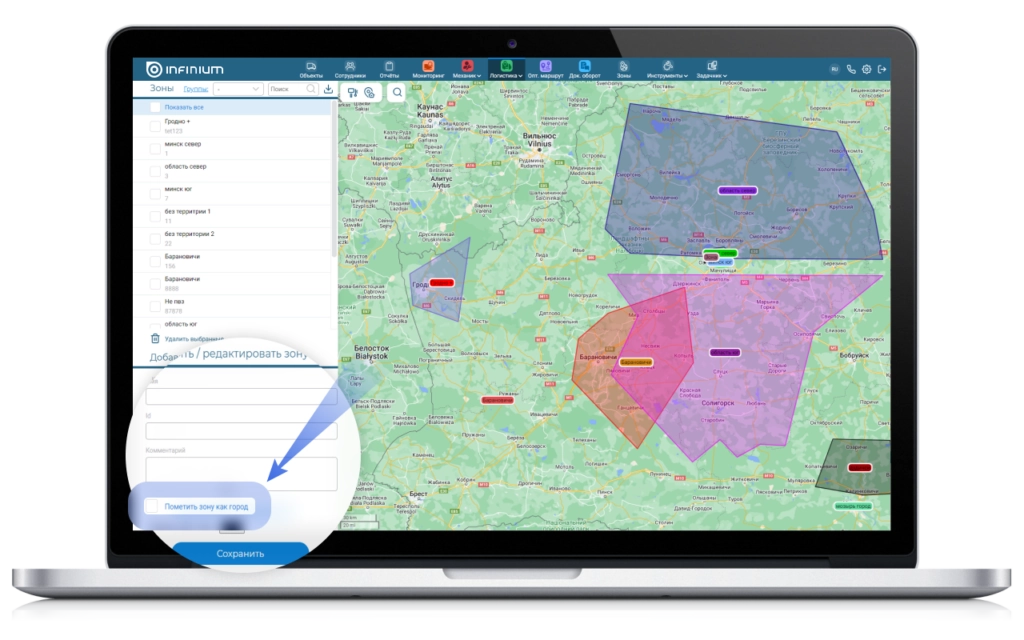The height and width of the screenshot is (640, 1024).
Task: Select the Не пвз row text
Action: point(174,302)
